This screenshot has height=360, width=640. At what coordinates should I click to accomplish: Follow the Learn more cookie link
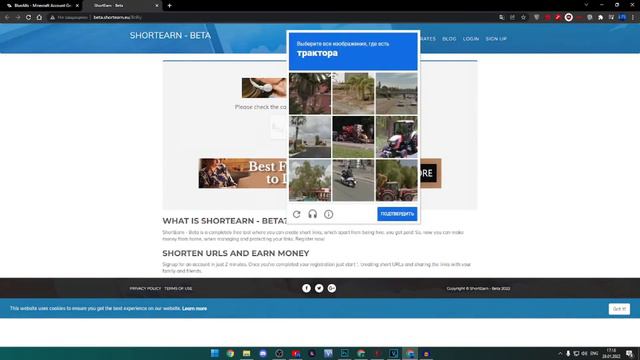click(194, 309)
